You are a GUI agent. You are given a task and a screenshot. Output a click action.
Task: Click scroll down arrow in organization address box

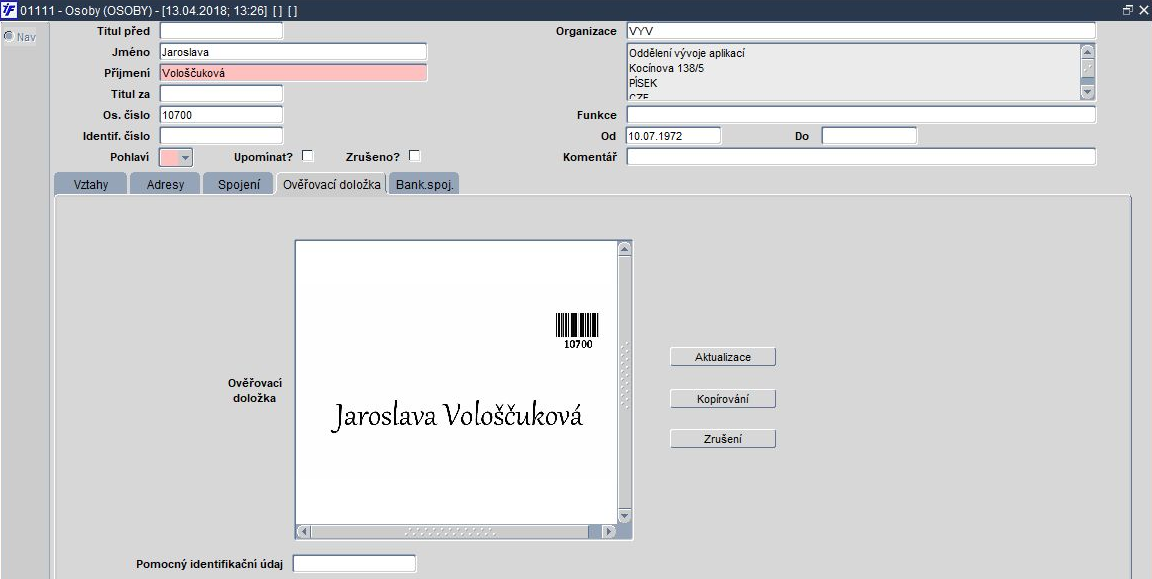coord(1088,92)
